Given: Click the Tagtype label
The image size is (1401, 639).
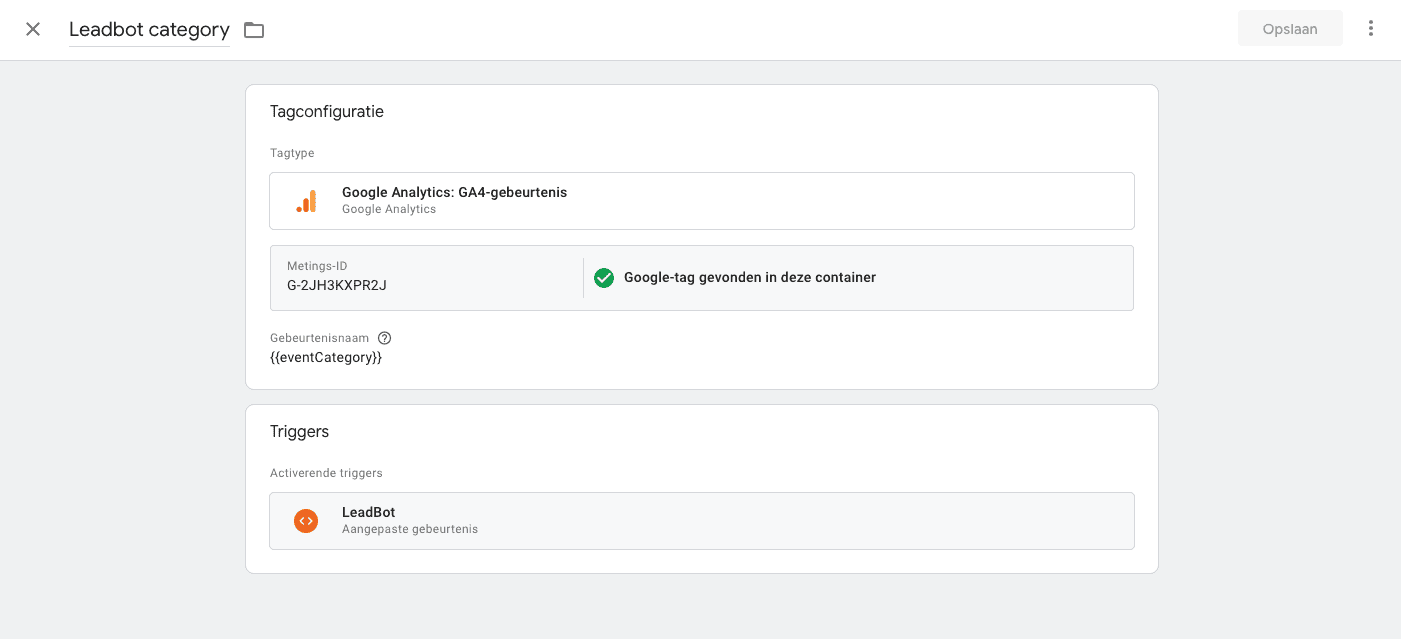Looking at the screenshot, I should click(x=292, y=153).
